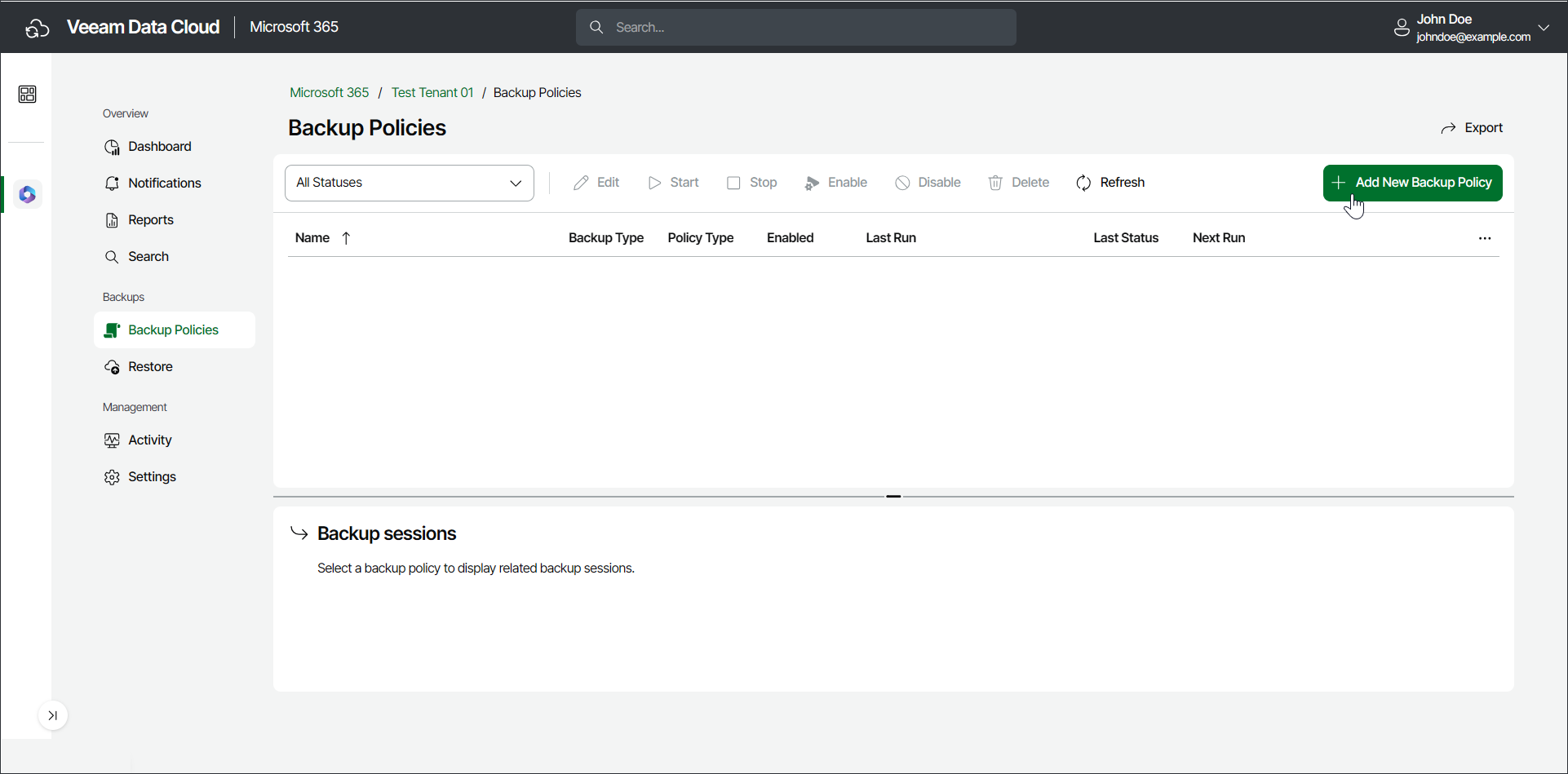The image size is (1568, 774).
Task: Open the All Statuses dropdown
Action: click(x=410, y=183)
